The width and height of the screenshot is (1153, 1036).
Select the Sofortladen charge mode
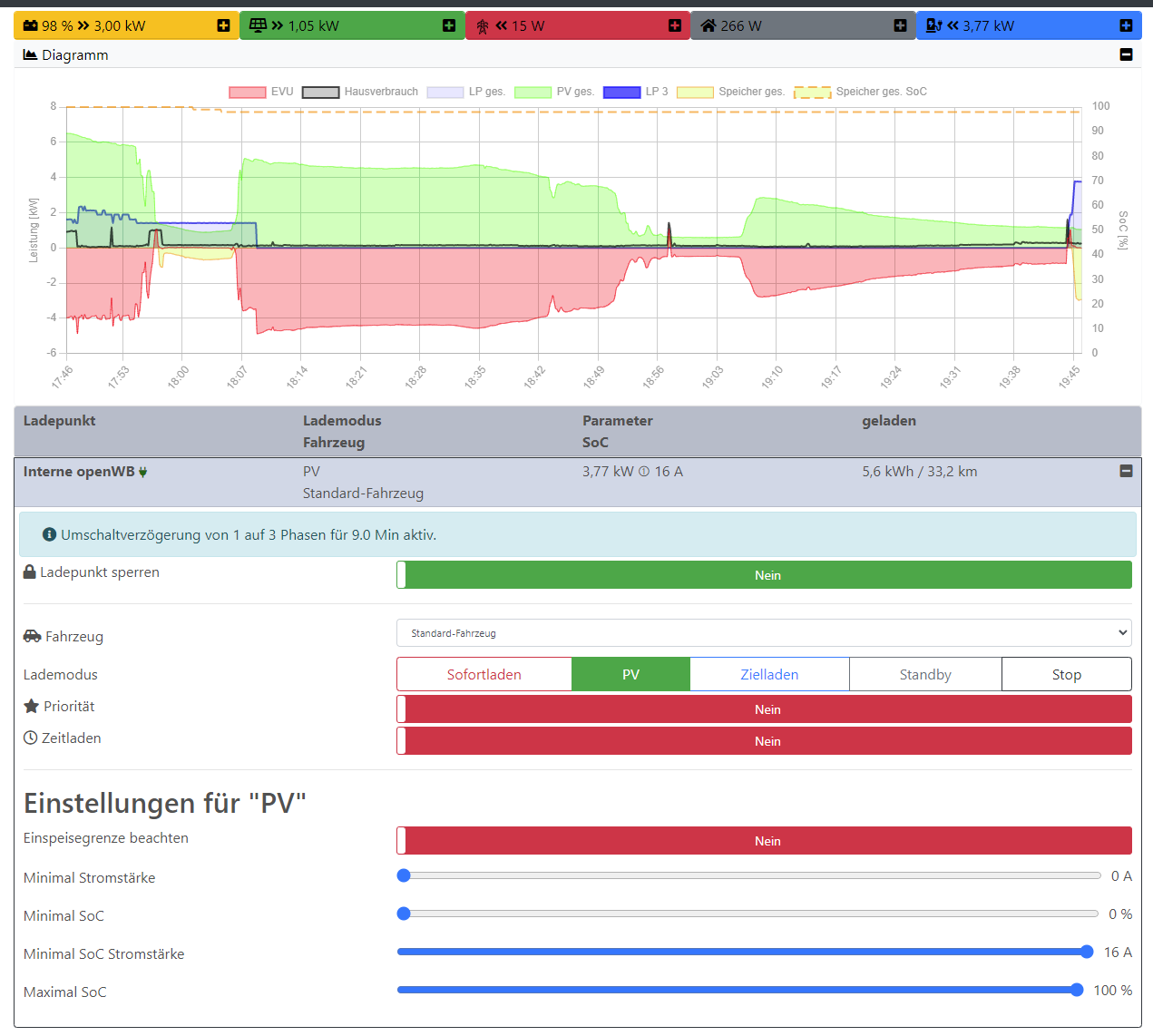point(484,675)
